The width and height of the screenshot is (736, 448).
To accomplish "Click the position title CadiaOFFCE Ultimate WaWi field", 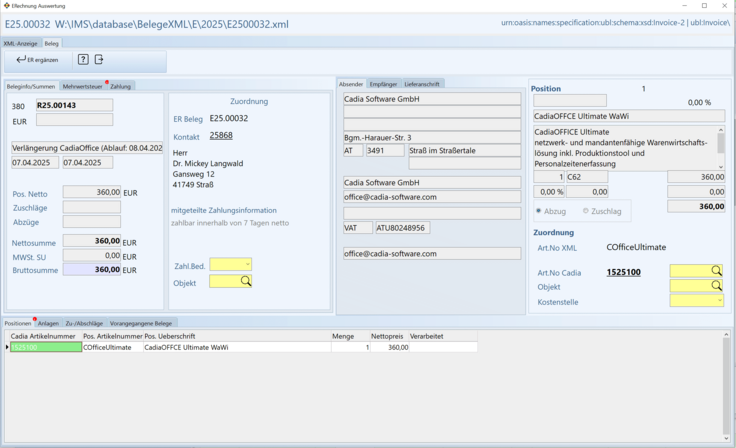I will point(629,116).
